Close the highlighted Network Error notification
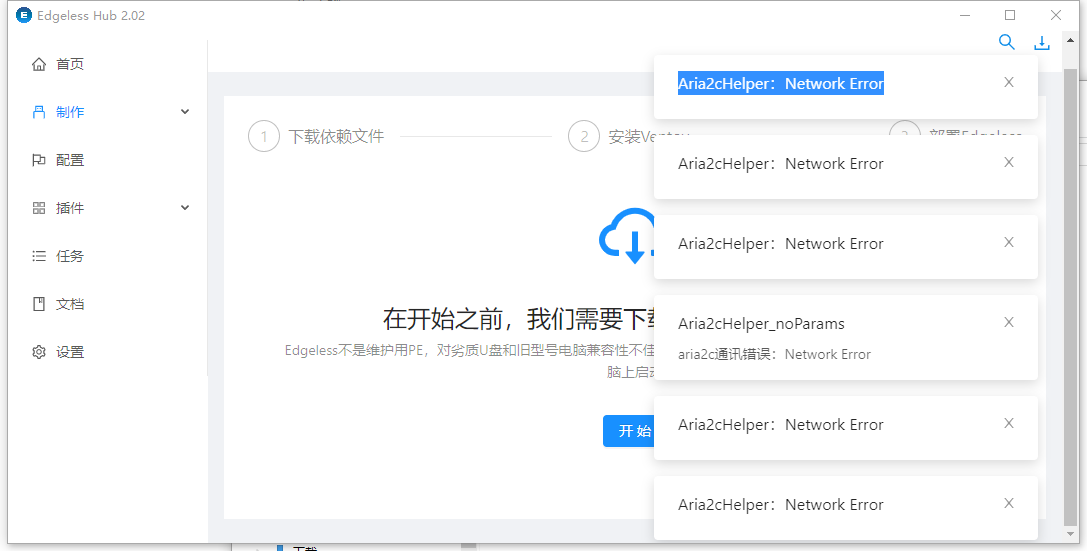The height and width of the screenshot is (551, 1087). tap(1009, 82)
